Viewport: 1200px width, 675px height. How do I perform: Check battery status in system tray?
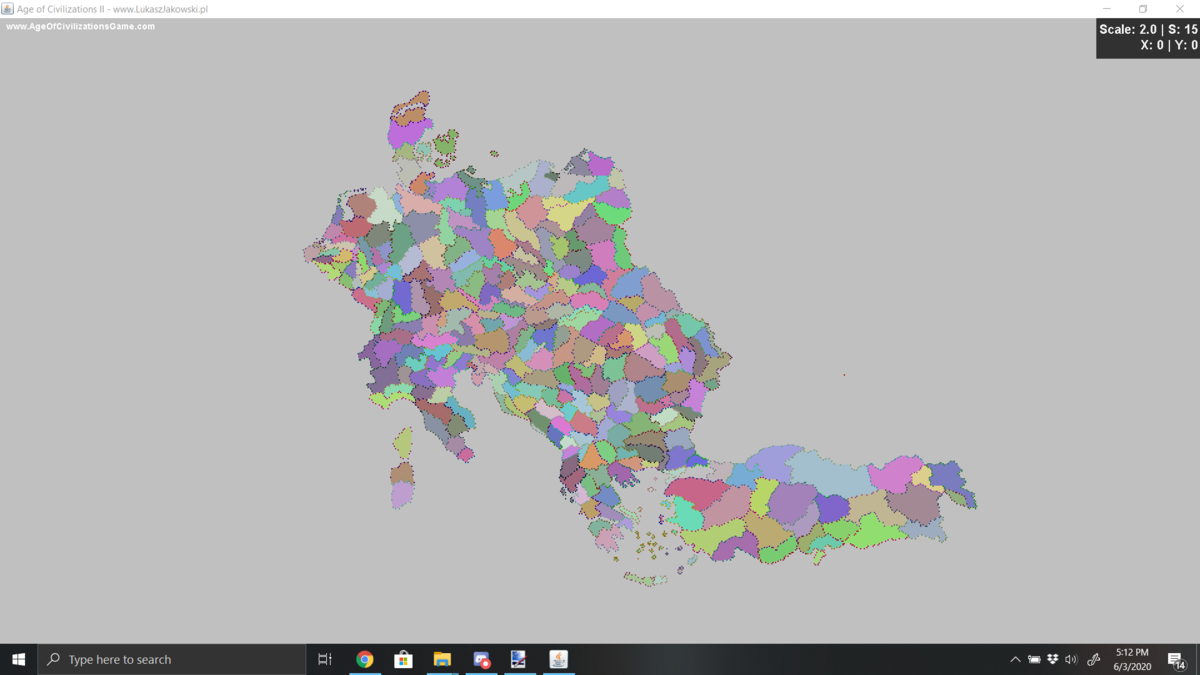(1034, 659)
